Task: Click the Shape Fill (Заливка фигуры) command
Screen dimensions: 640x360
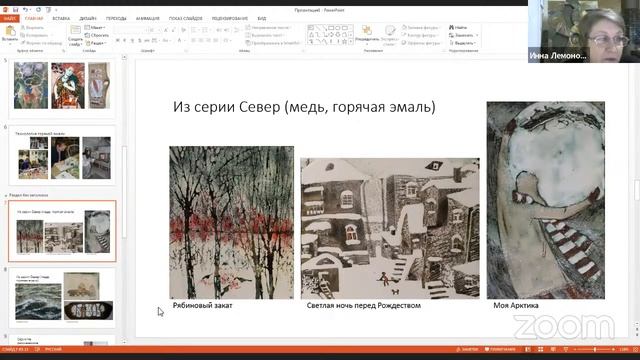Action: pyautogui.click(x=420, y=27)
